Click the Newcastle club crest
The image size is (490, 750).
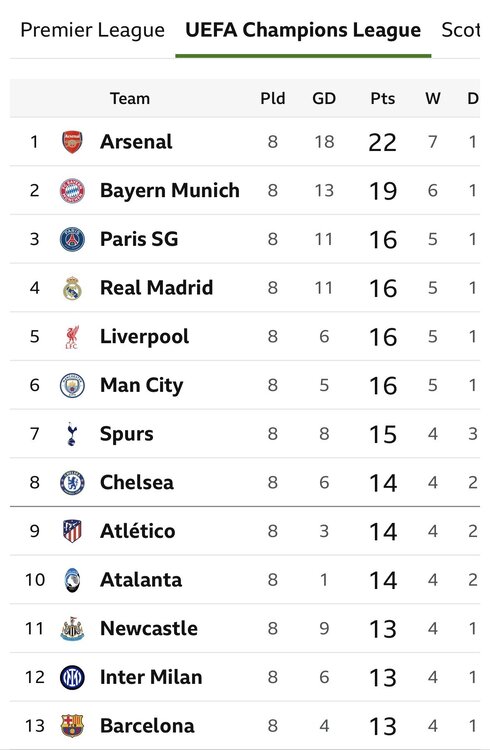click(x=72, y=629)
